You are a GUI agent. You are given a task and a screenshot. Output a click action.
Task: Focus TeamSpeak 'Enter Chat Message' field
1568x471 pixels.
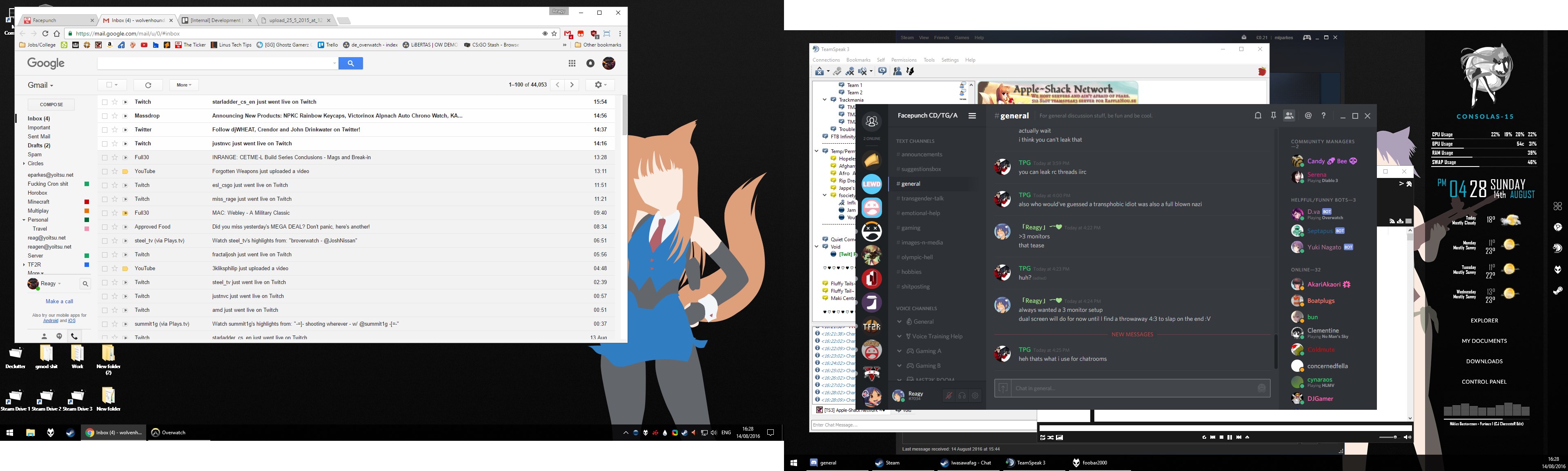[923, 425]
